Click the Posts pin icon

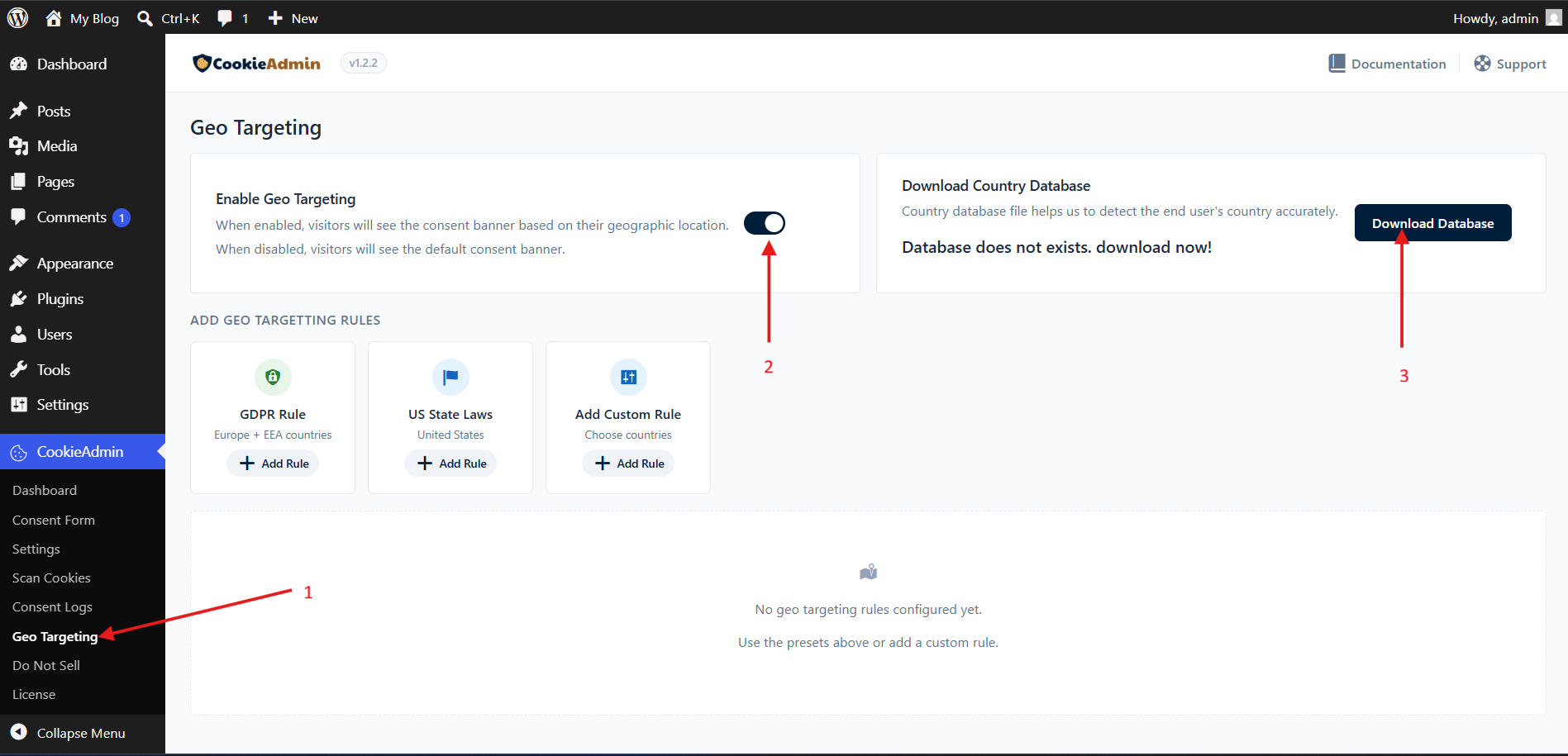[19, 111]
